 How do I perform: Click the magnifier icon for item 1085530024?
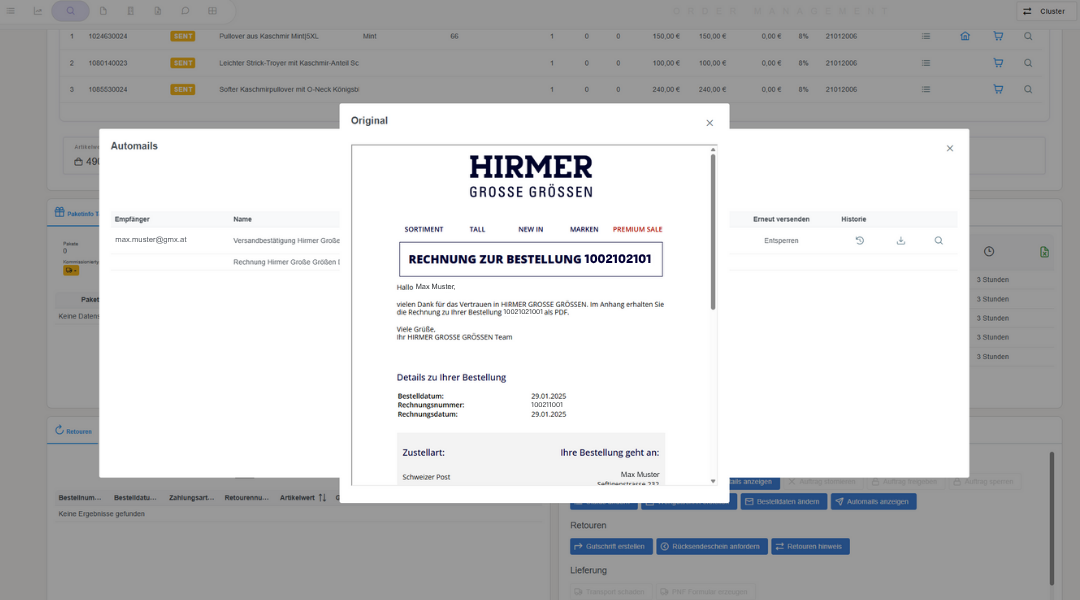point(1028,90)
